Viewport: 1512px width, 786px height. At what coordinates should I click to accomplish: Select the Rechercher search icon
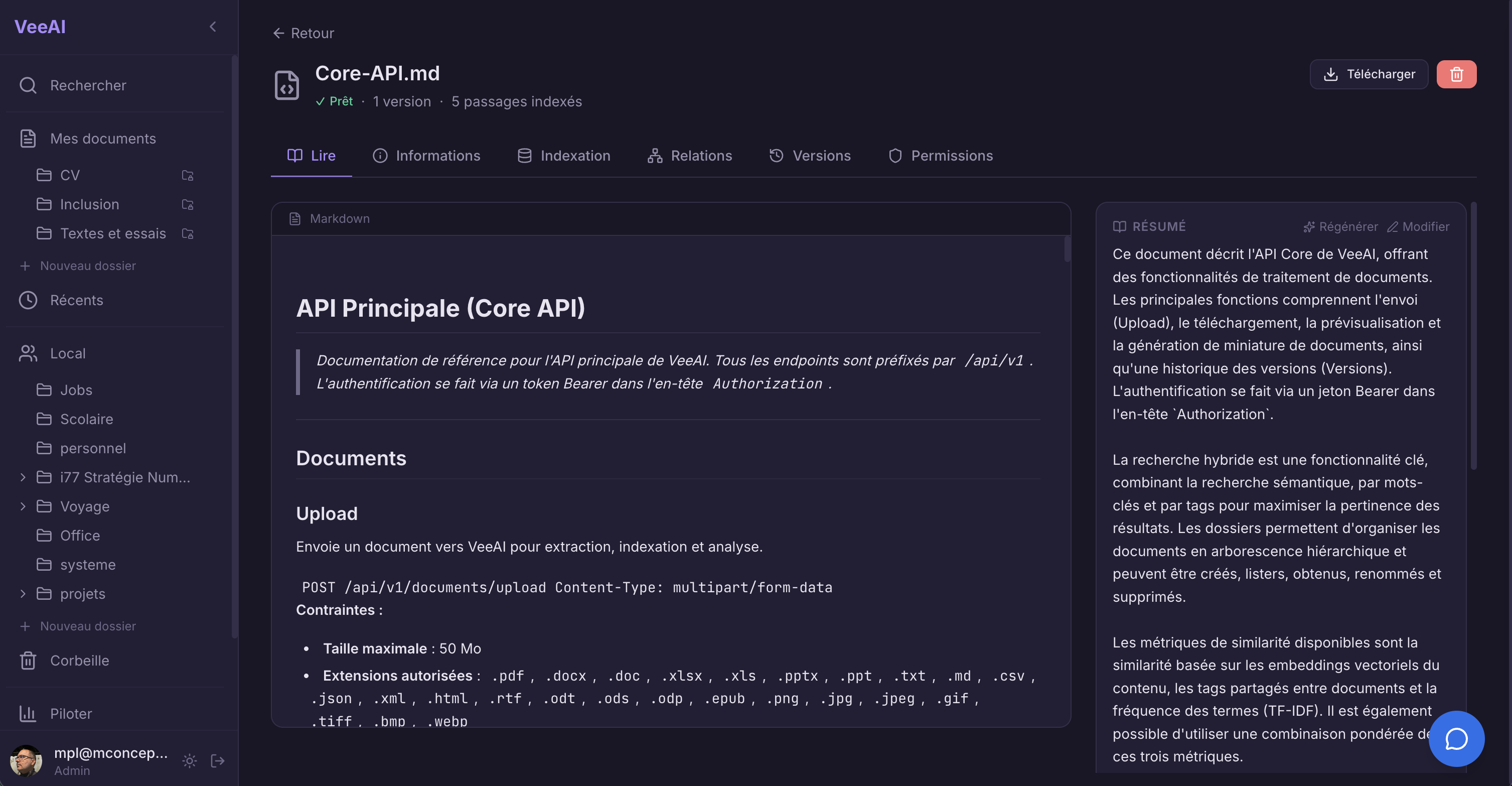(x=28, y=85)
